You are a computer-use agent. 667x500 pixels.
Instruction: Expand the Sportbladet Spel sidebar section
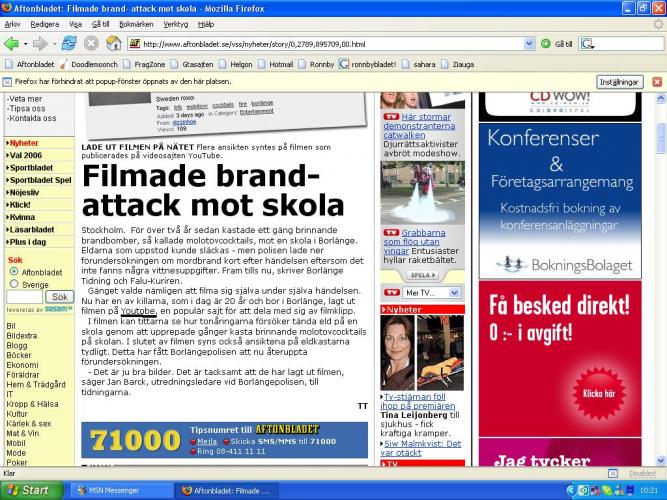coord(40,180)
